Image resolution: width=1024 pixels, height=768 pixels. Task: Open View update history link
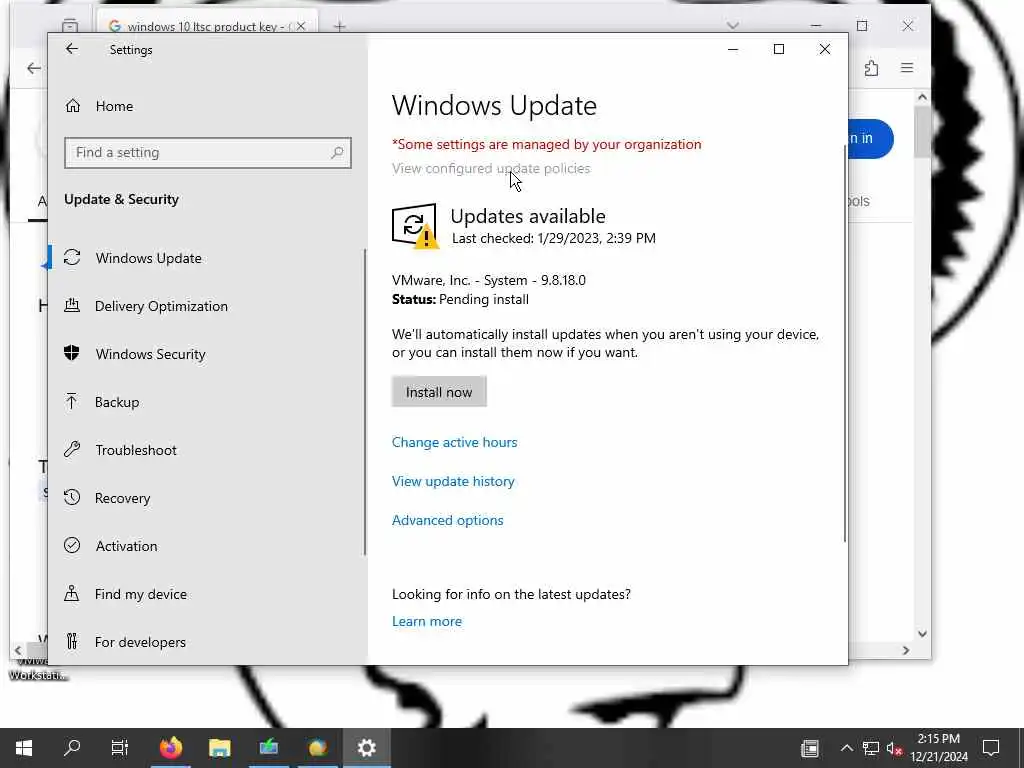[453, 481]
